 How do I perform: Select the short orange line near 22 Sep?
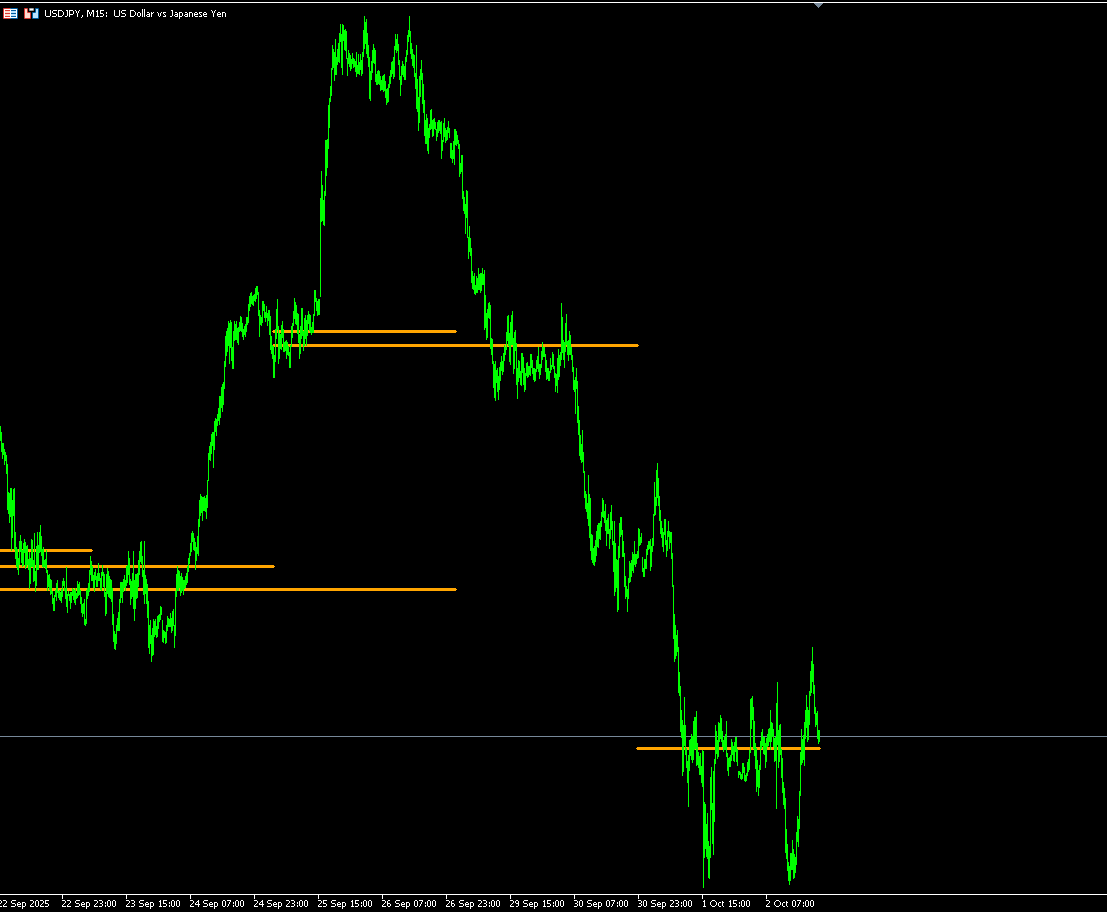pos(46,550)
